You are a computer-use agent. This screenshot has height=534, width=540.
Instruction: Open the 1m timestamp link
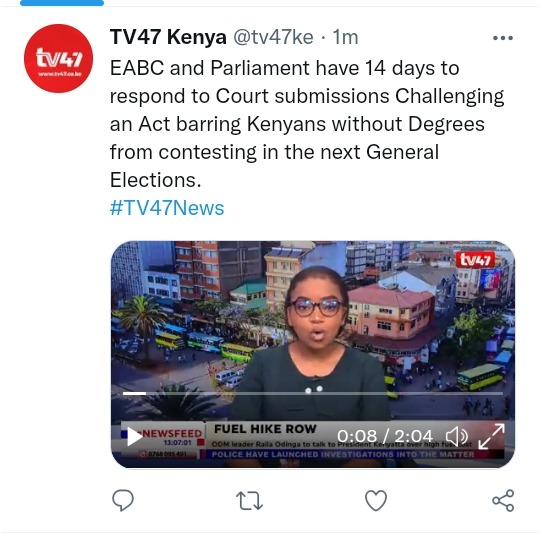click(x=345, y=37)
